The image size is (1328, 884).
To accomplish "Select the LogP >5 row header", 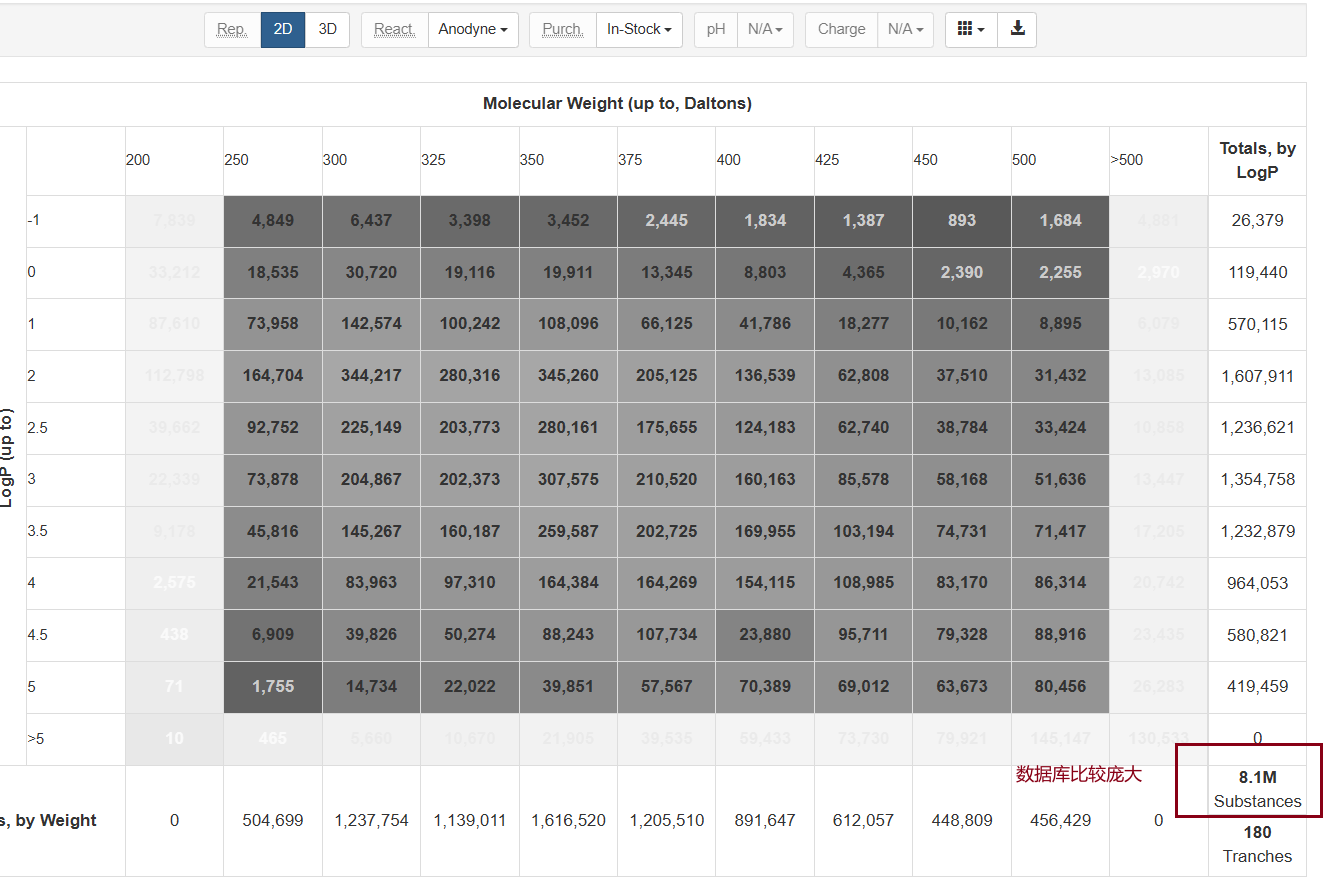I will pyautogui.click(x=76, y=739).
